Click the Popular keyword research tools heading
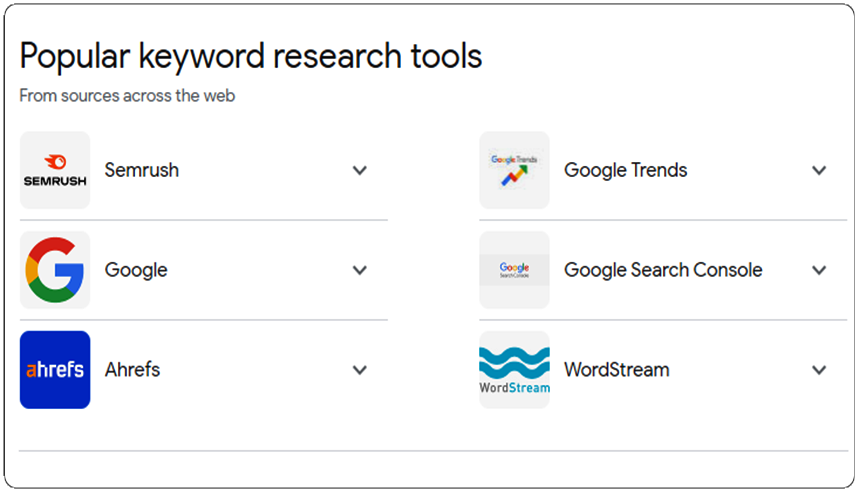Viewport: 858px width, 492px height. click(251, 56)
